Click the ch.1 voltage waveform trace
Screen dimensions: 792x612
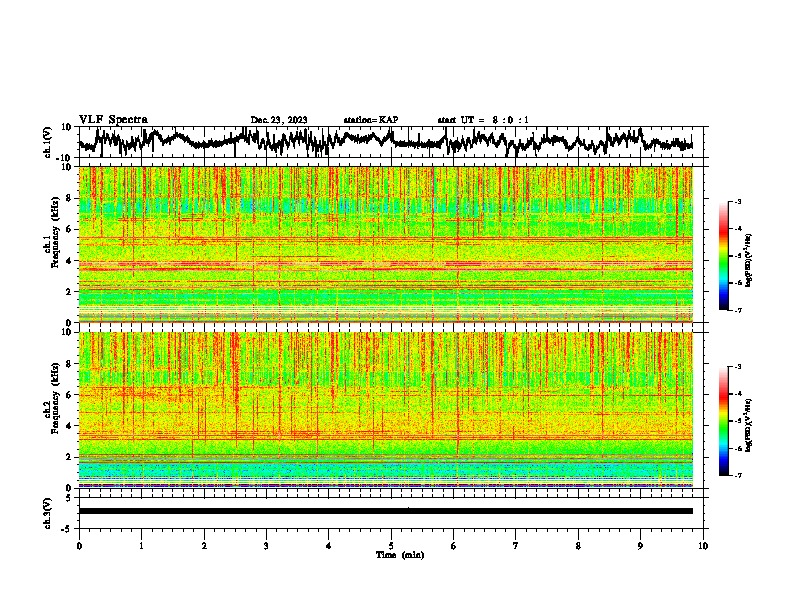pyautogui.click(x=385, y=142)
